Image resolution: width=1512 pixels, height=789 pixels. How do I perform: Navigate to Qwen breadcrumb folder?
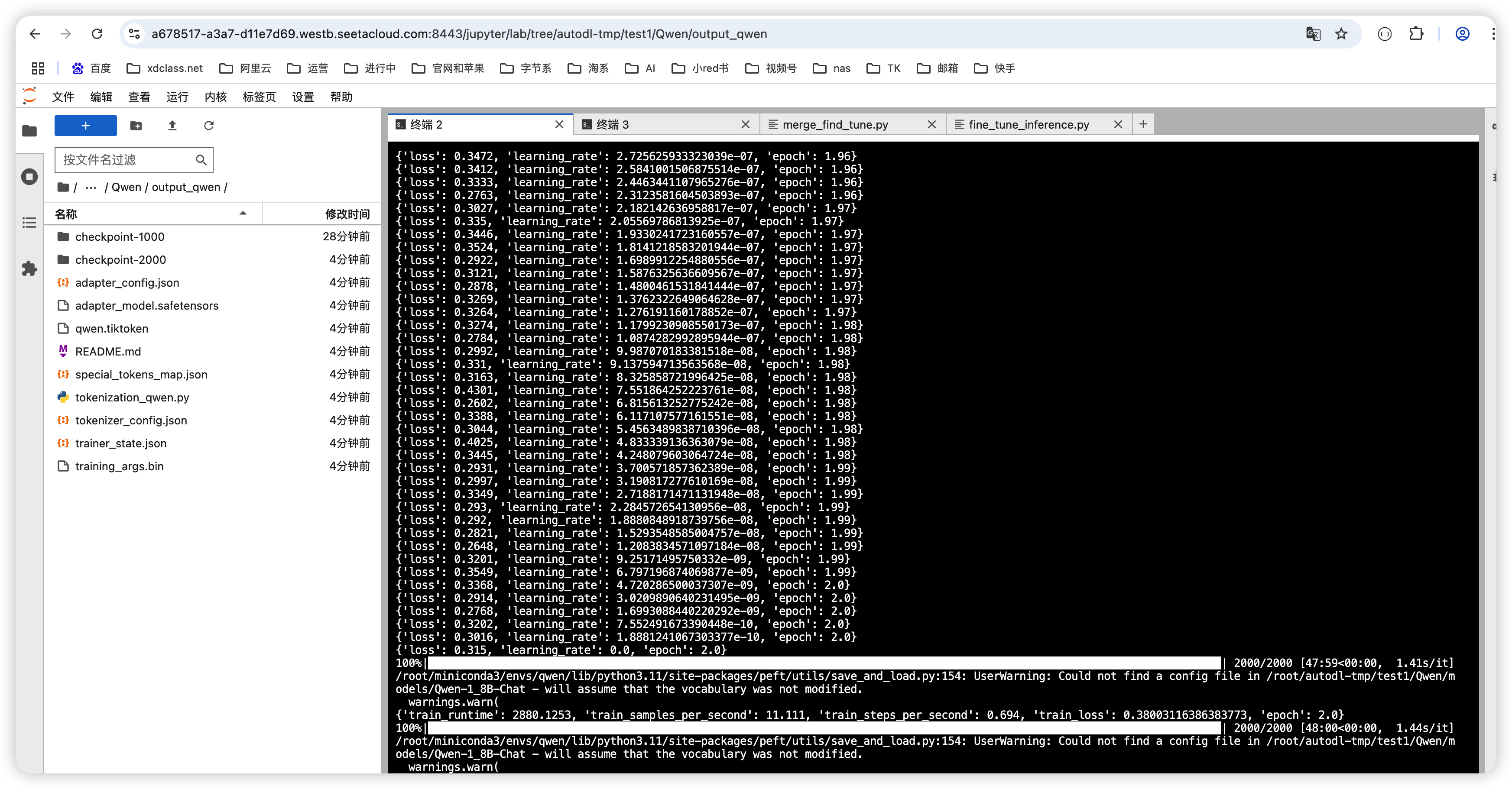click(126, 188)
